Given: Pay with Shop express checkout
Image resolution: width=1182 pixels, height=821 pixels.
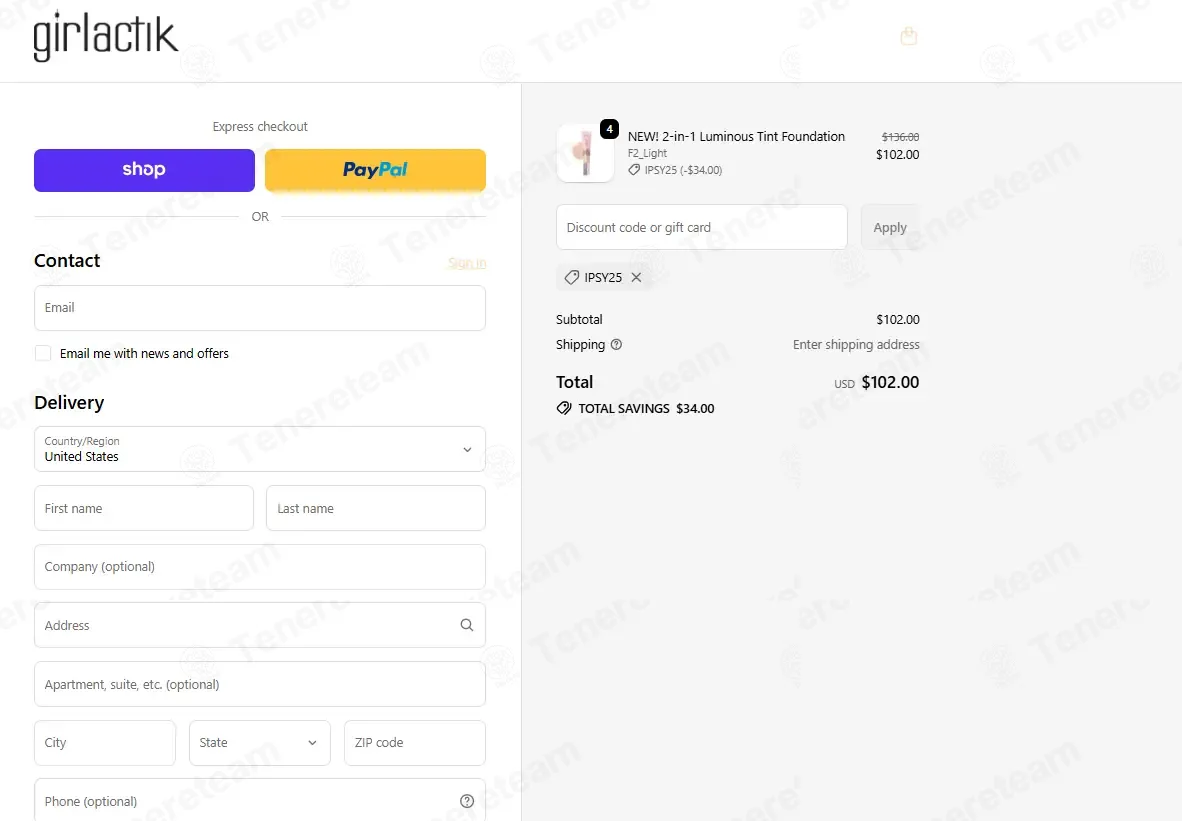Looking at the screenshot, I should point(144,170).
